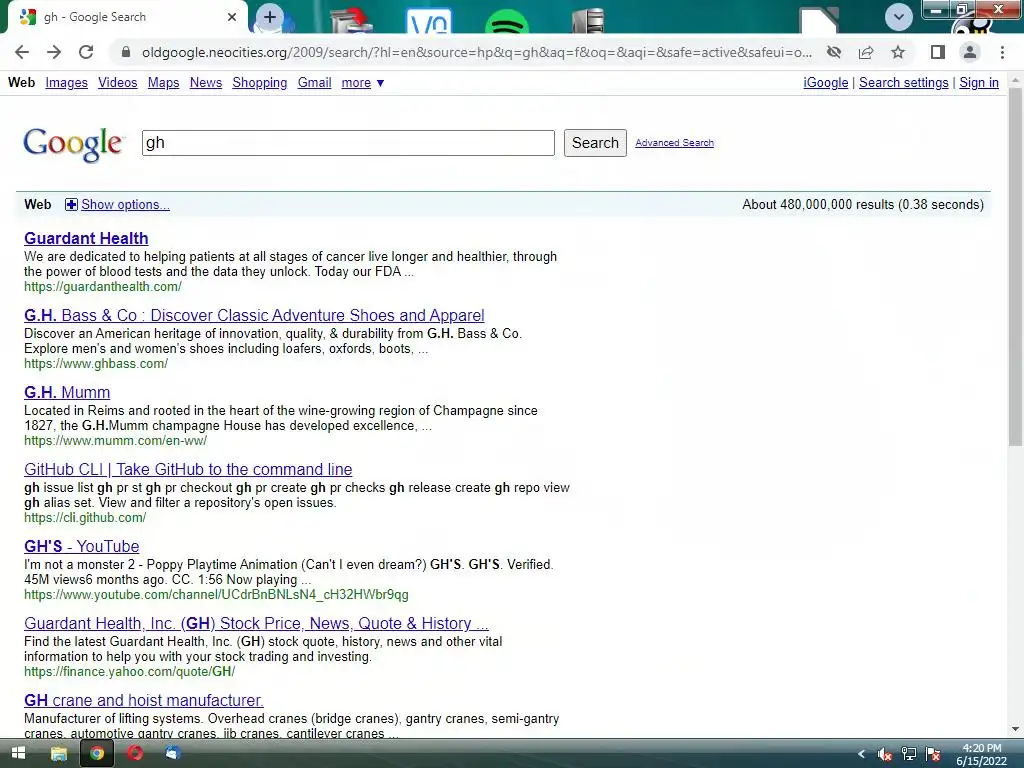
Task: Click the Google logo
Action: (x=72, y=144)
